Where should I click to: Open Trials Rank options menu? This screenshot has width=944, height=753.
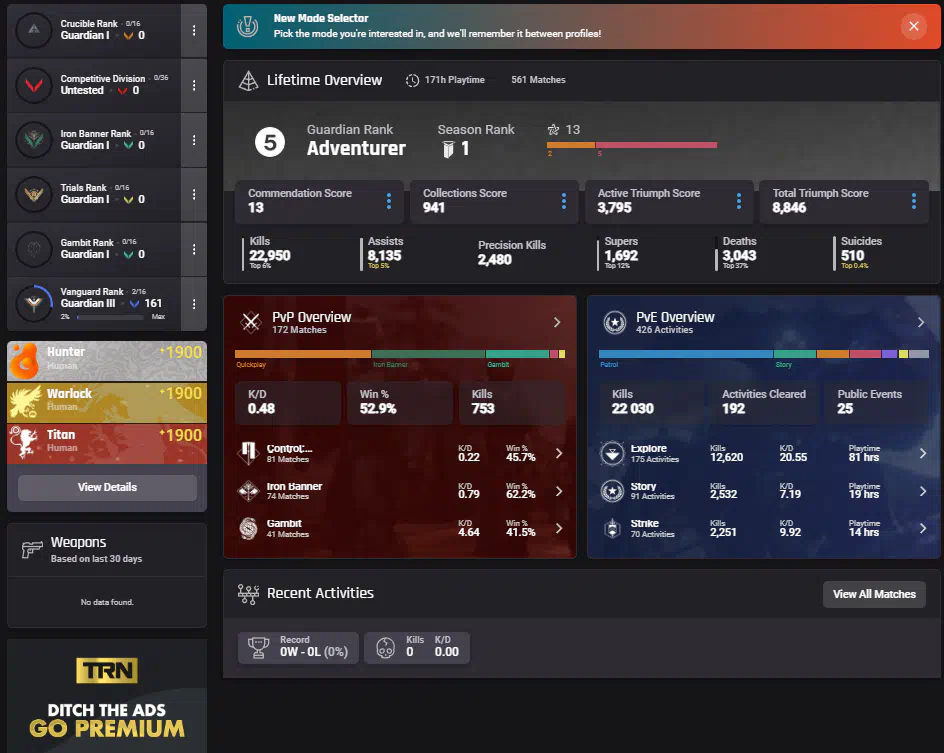pyautogui.click(x=194, y=194)
